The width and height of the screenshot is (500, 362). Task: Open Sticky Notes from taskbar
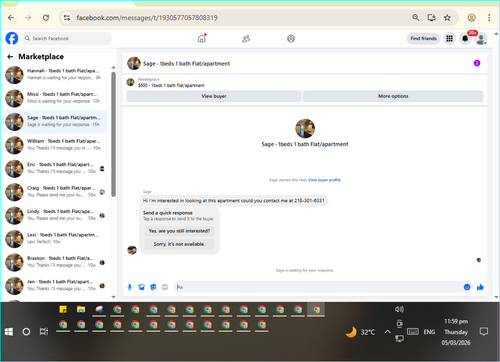click(x=63, y=309)
